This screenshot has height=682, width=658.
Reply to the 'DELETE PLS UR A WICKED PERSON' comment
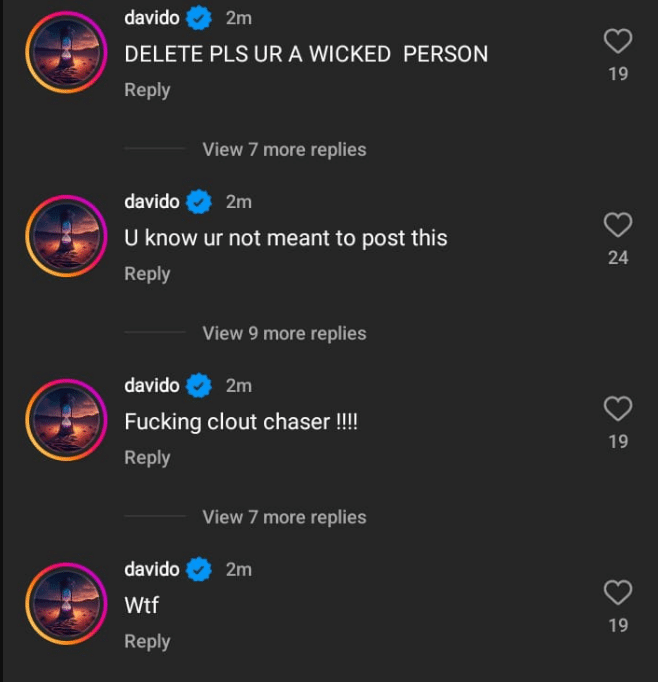tap(147, 90)
